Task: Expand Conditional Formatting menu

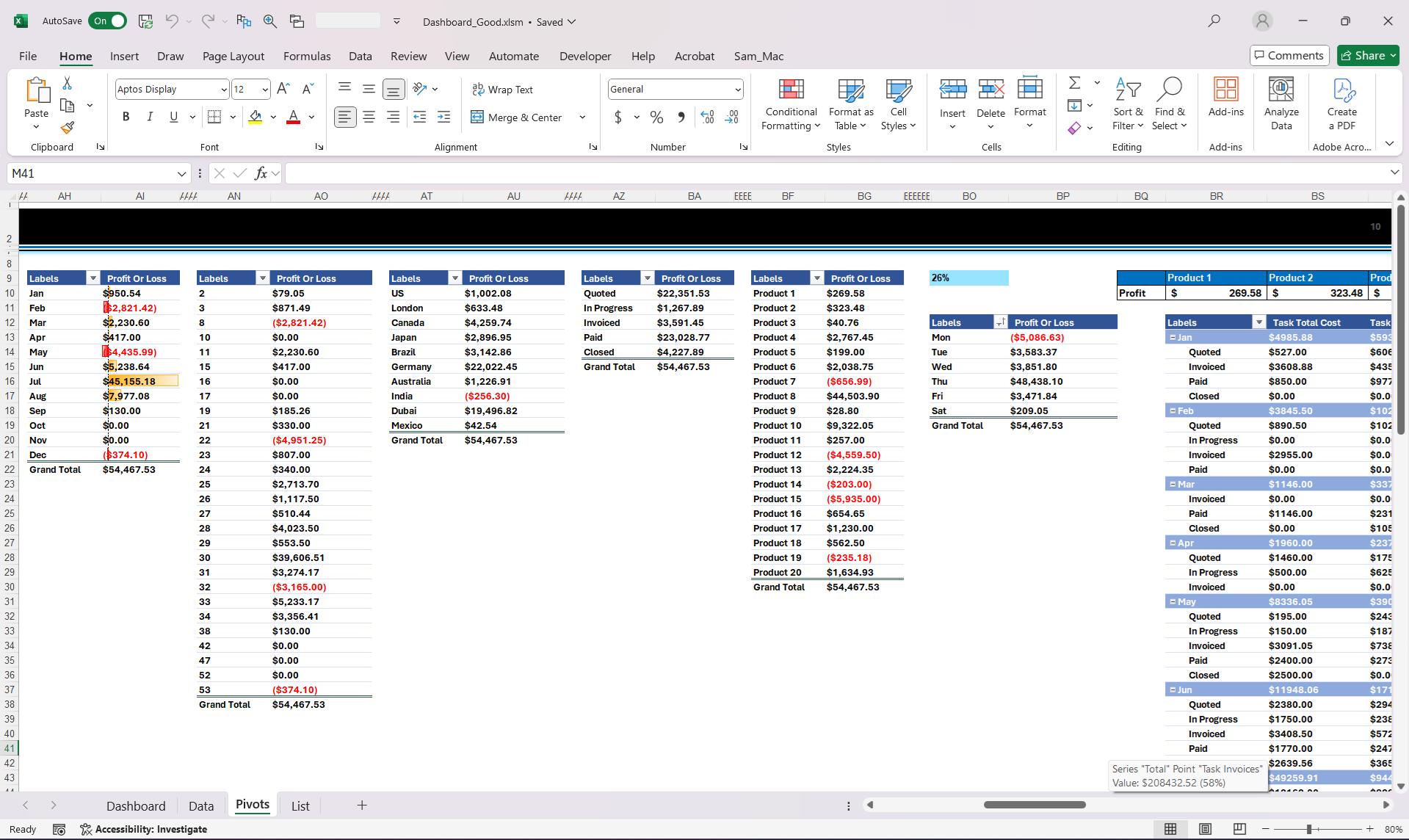Action: [x=791, y=104]
